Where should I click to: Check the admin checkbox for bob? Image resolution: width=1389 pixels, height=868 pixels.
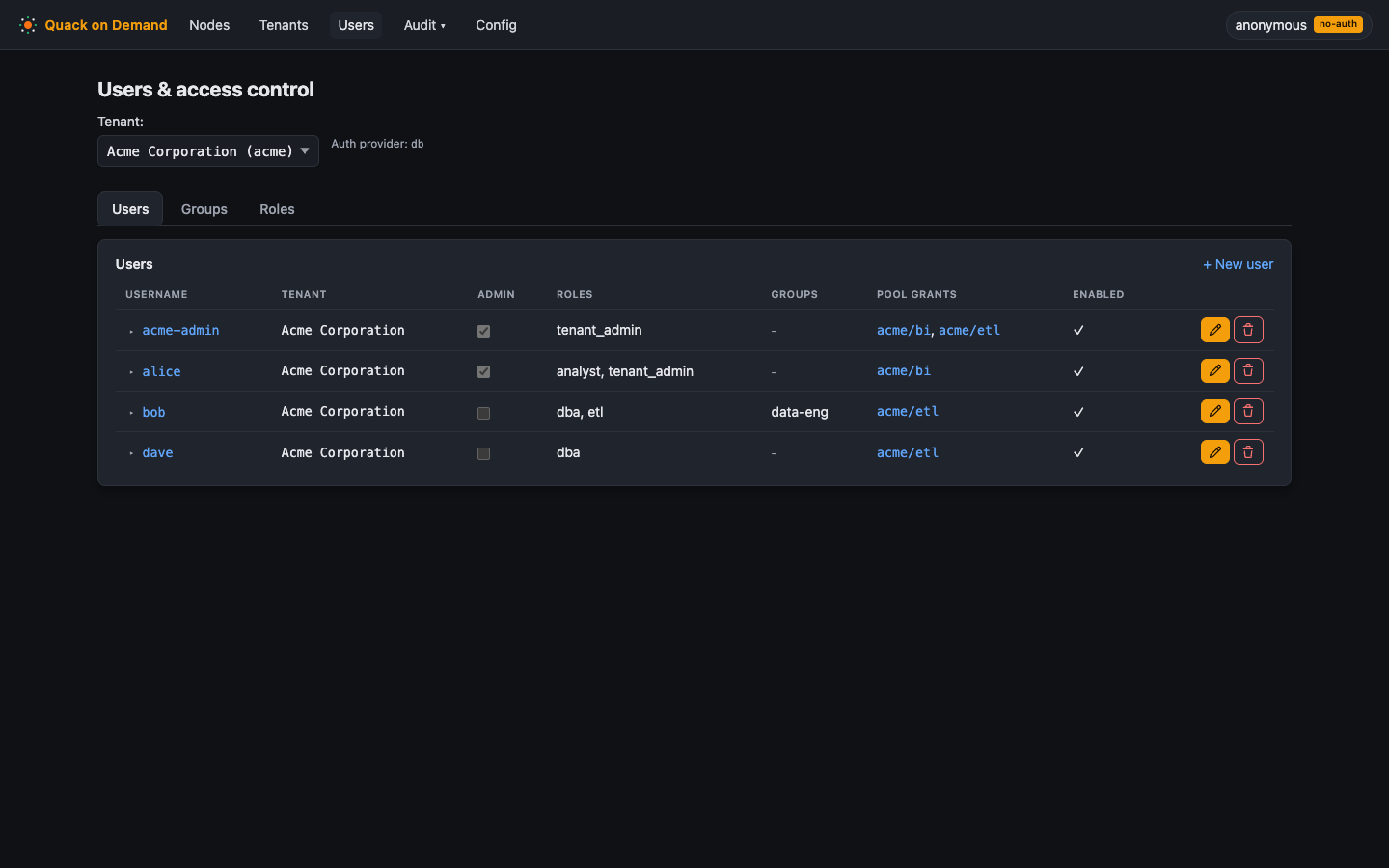[x=484, y=413]
